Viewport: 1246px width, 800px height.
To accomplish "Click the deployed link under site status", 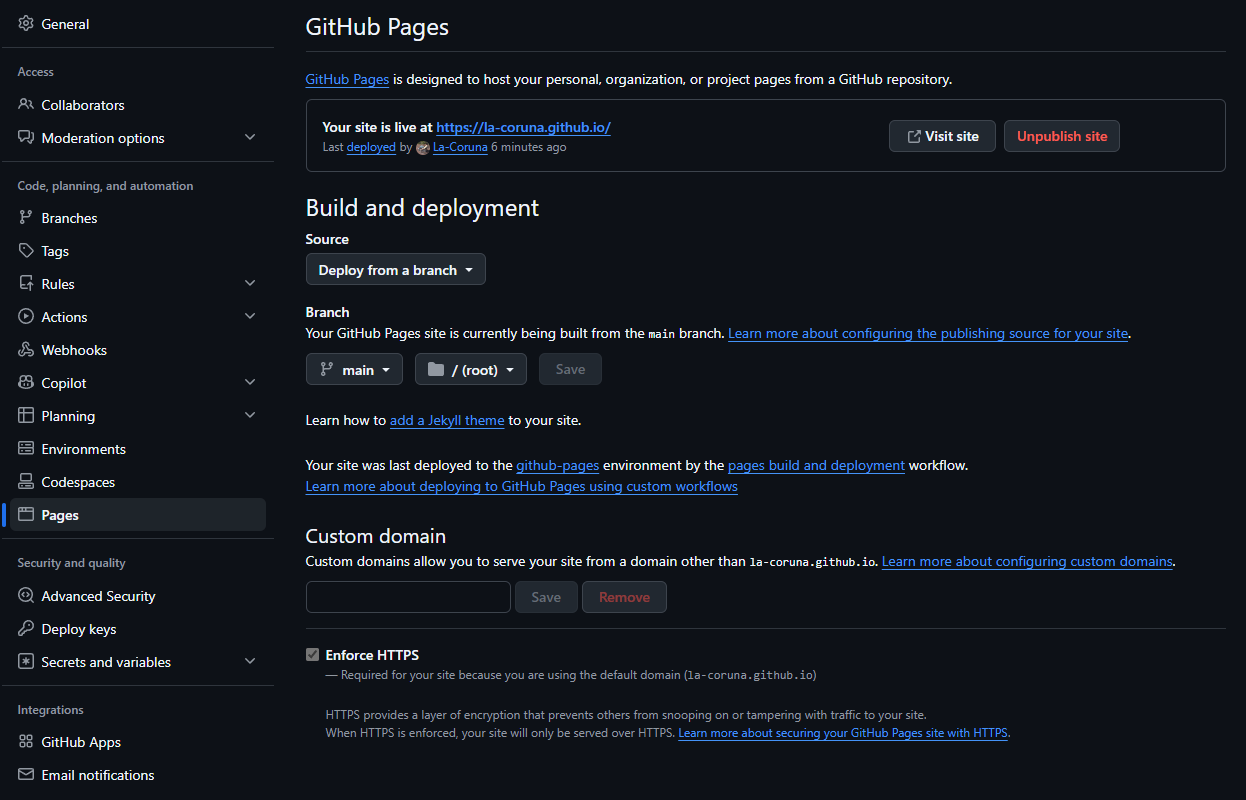I will (371, 147).
